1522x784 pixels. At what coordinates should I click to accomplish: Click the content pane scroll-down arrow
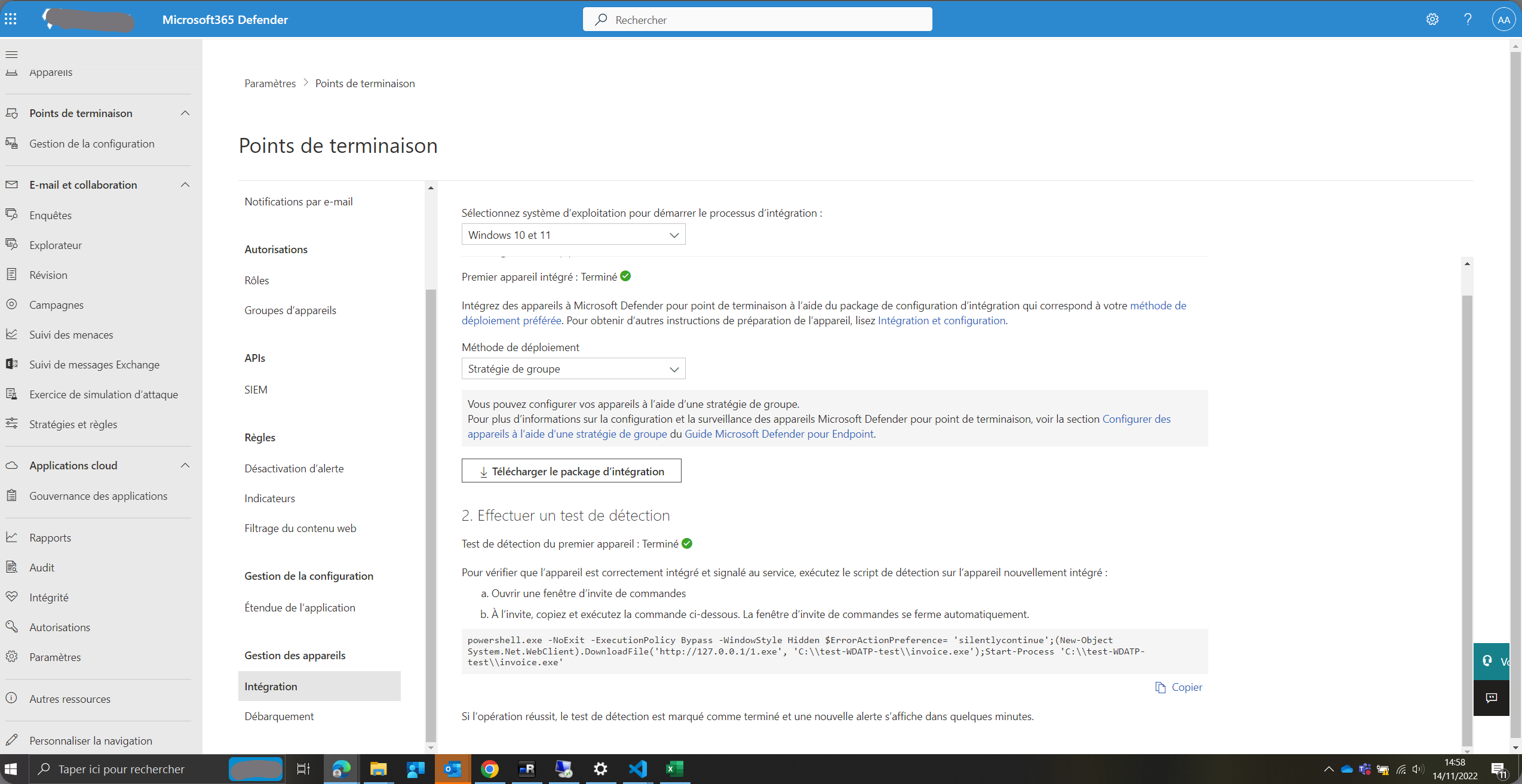click(1467, 751)
